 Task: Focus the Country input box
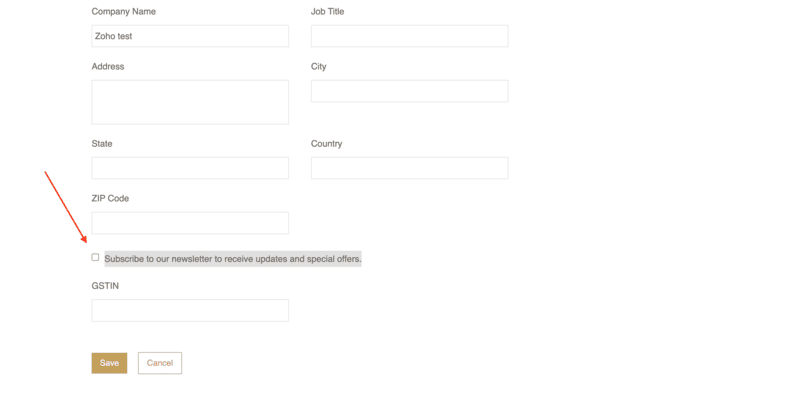(x=409, y=168)
